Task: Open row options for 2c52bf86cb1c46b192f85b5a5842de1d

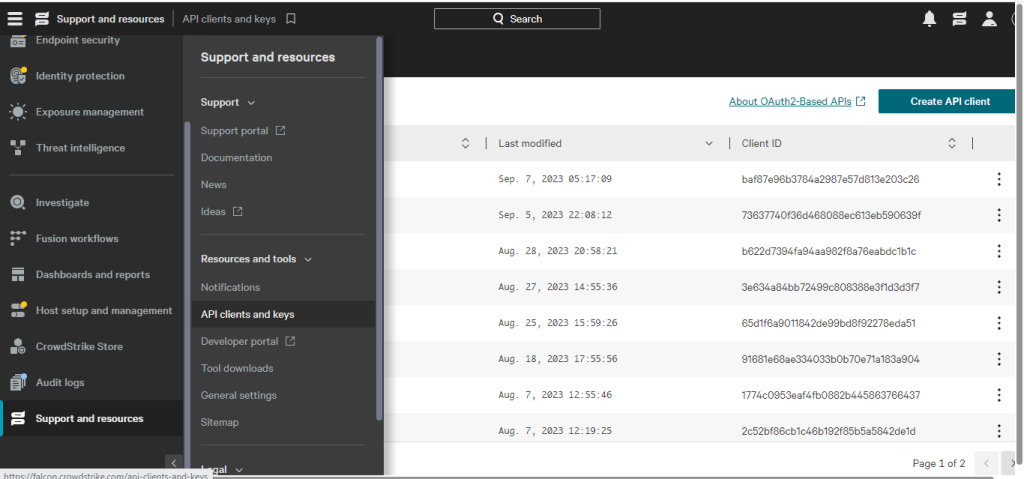Action: tap(999, 431)
